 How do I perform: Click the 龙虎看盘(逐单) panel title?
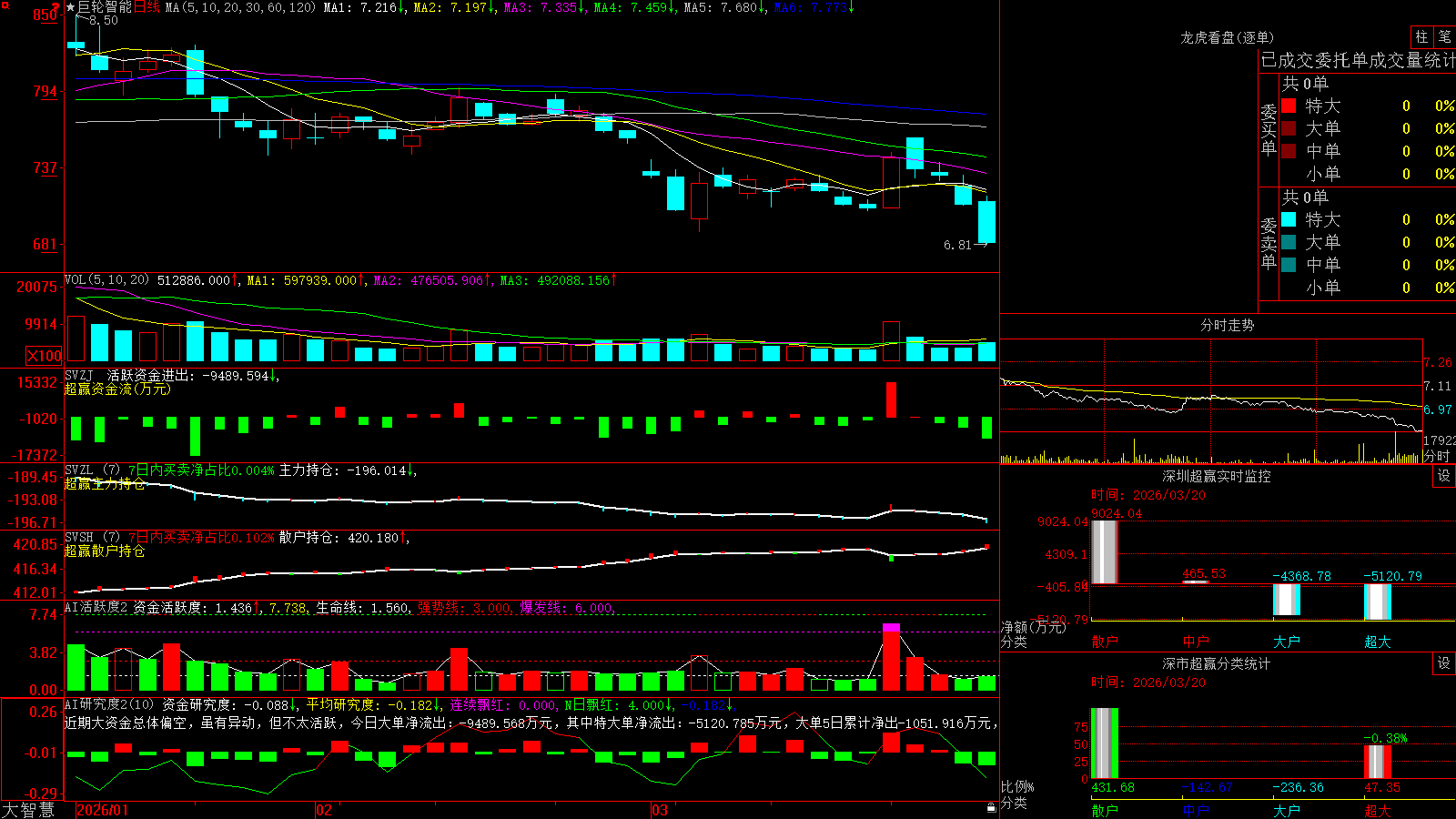1227,37
